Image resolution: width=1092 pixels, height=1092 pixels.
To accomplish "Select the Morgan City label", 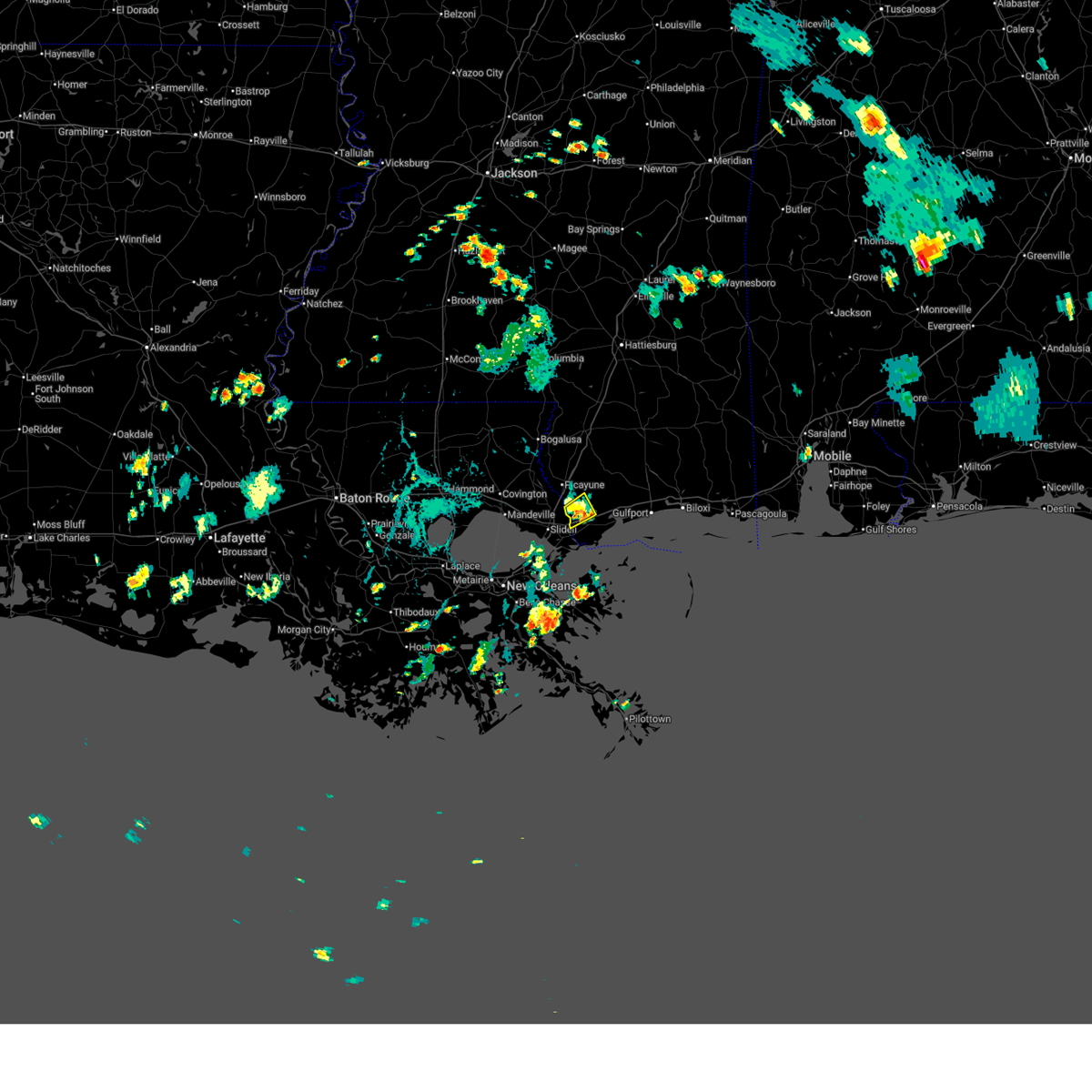I will pyautogui.click(x=304, y=630).
